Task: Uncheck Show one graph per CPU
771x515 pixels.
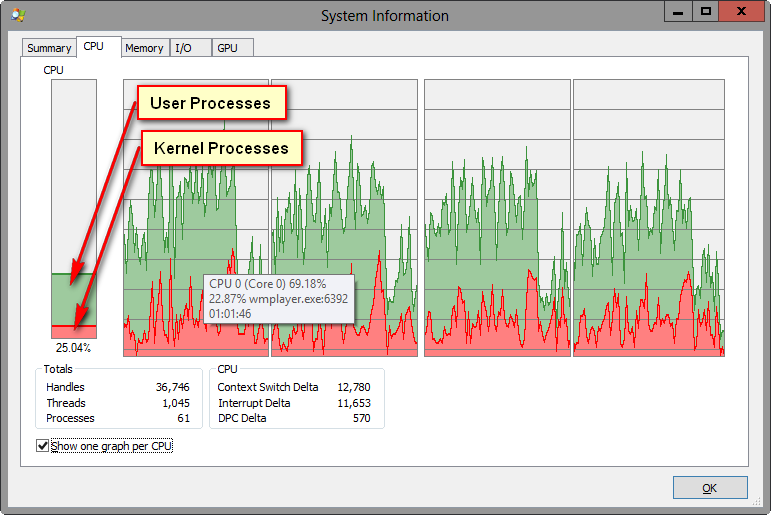Action: [x=42, y=446]
